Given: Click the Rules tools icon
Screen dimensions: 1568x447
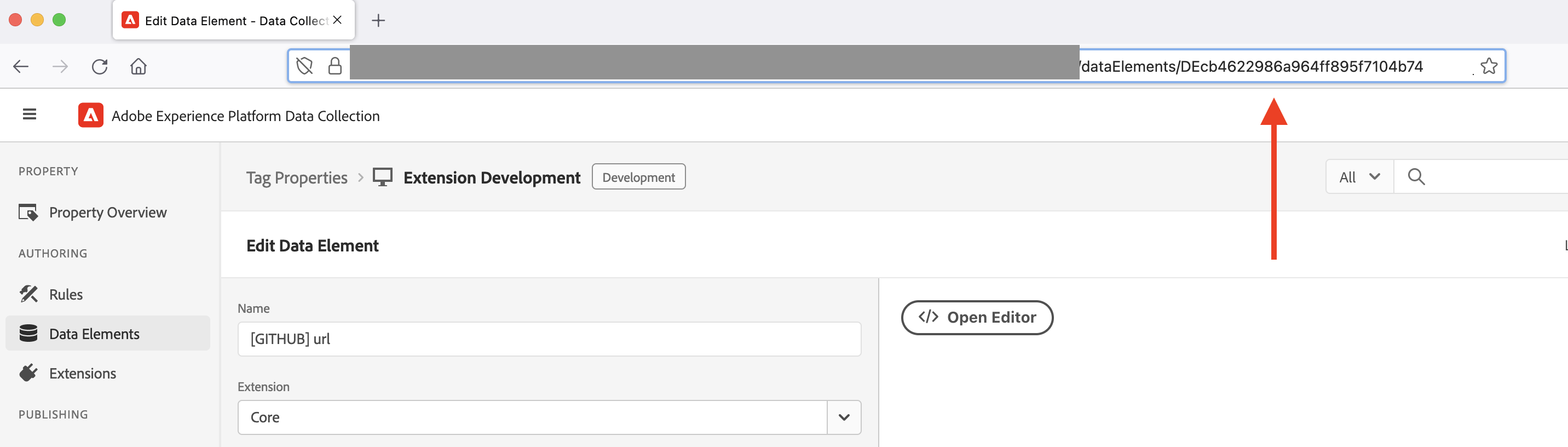Looking at the screenshot, I should (x=28, y=294).
